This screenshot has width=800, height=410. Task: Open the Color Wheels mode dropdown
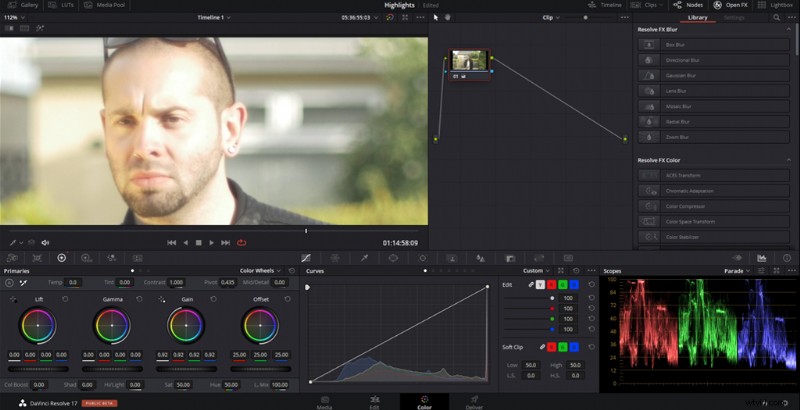260,271
